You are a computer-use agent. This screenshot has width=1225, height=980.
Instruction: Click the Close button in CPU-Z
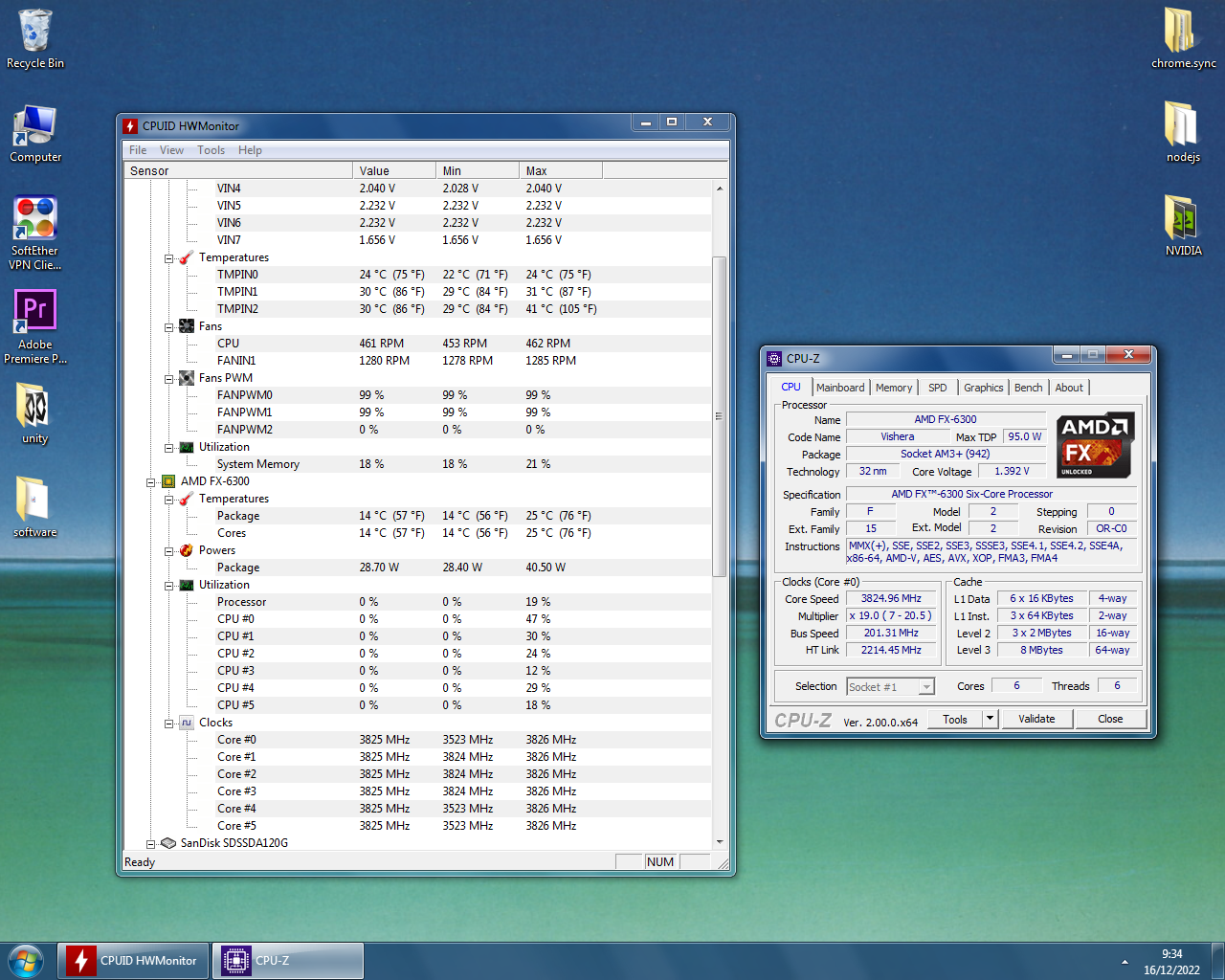[x=1109, y=719]
